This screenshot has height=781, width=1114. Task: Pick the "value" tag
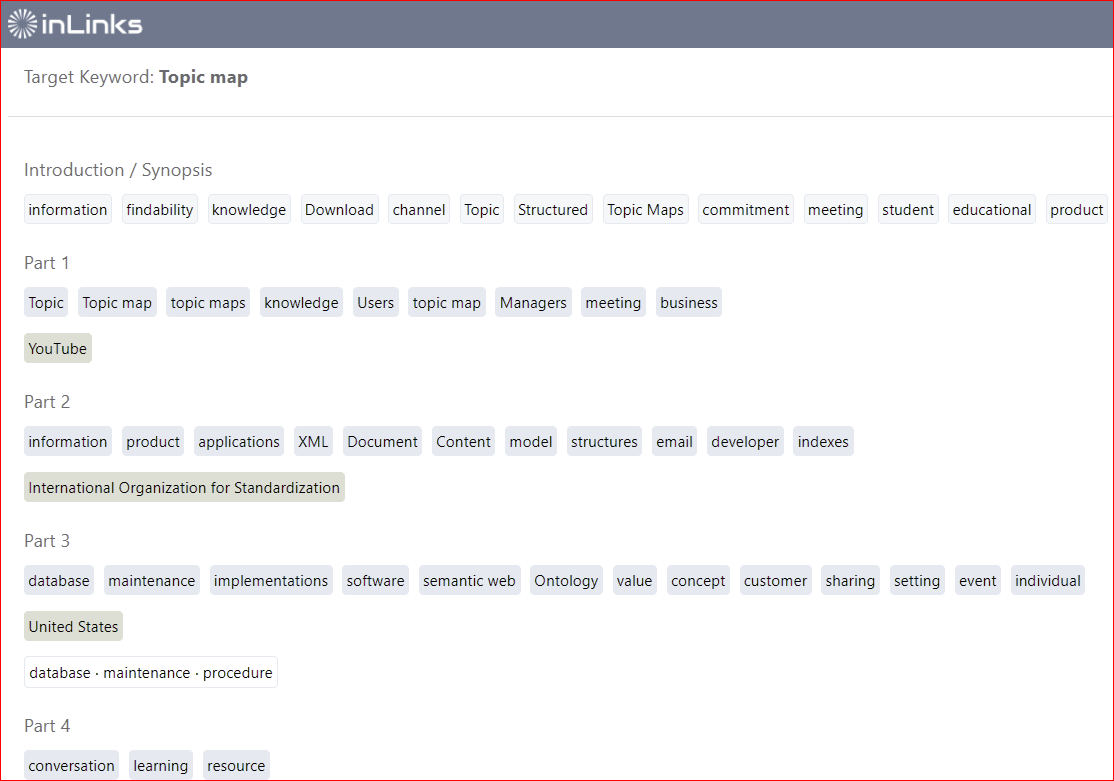pyautogui.click(x=634, y=581)
